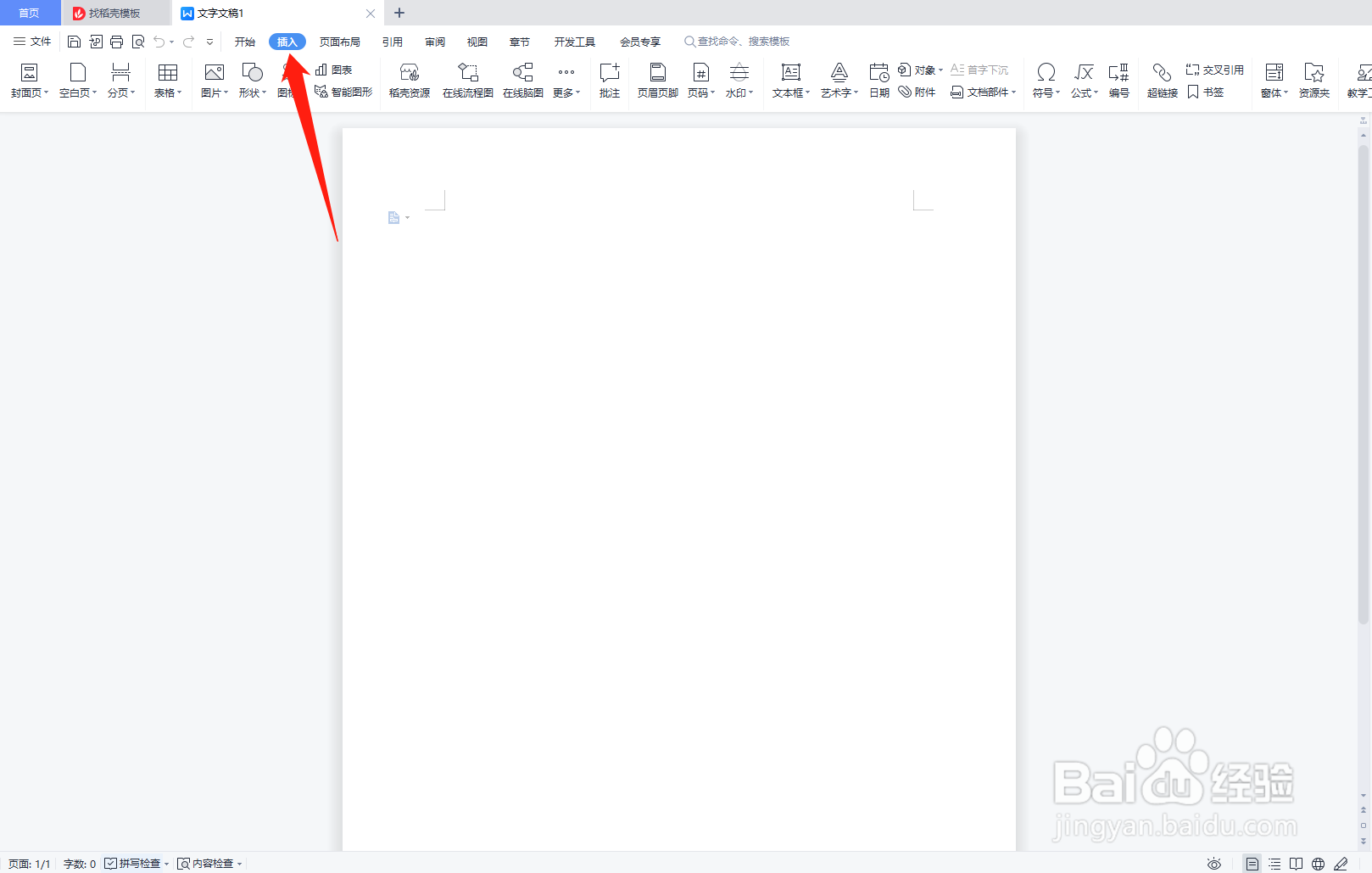Switch to 引用 references tab

pos(393,42)
